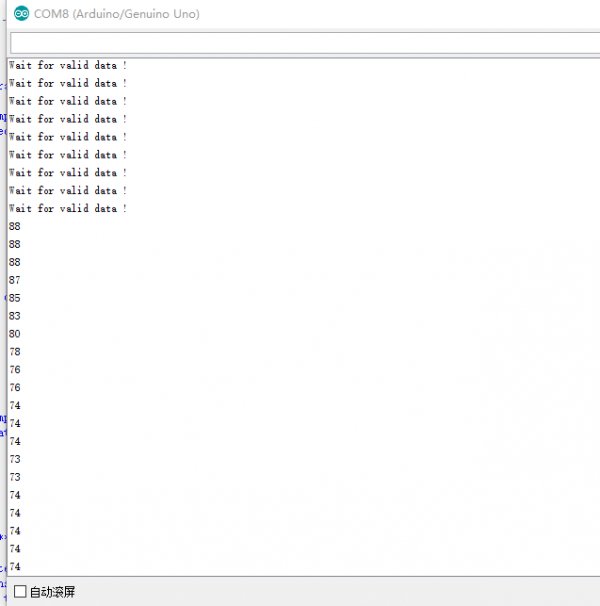The height and width of the screenshot is (606, 600).
Task: Click the COM8 (Arduino/Genuino Uno) window title
Action: [116, 14]
